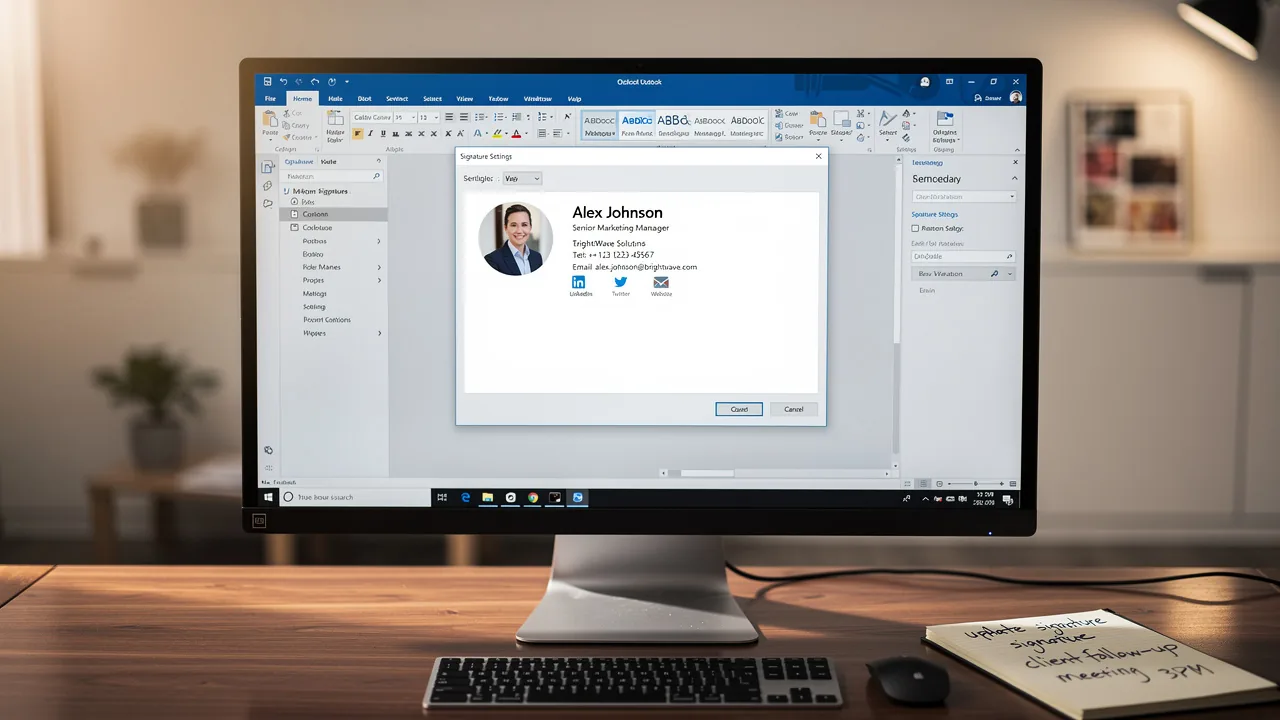Open File Explorer from the taskbar
1280x720 pixels.
click(488, 497)
